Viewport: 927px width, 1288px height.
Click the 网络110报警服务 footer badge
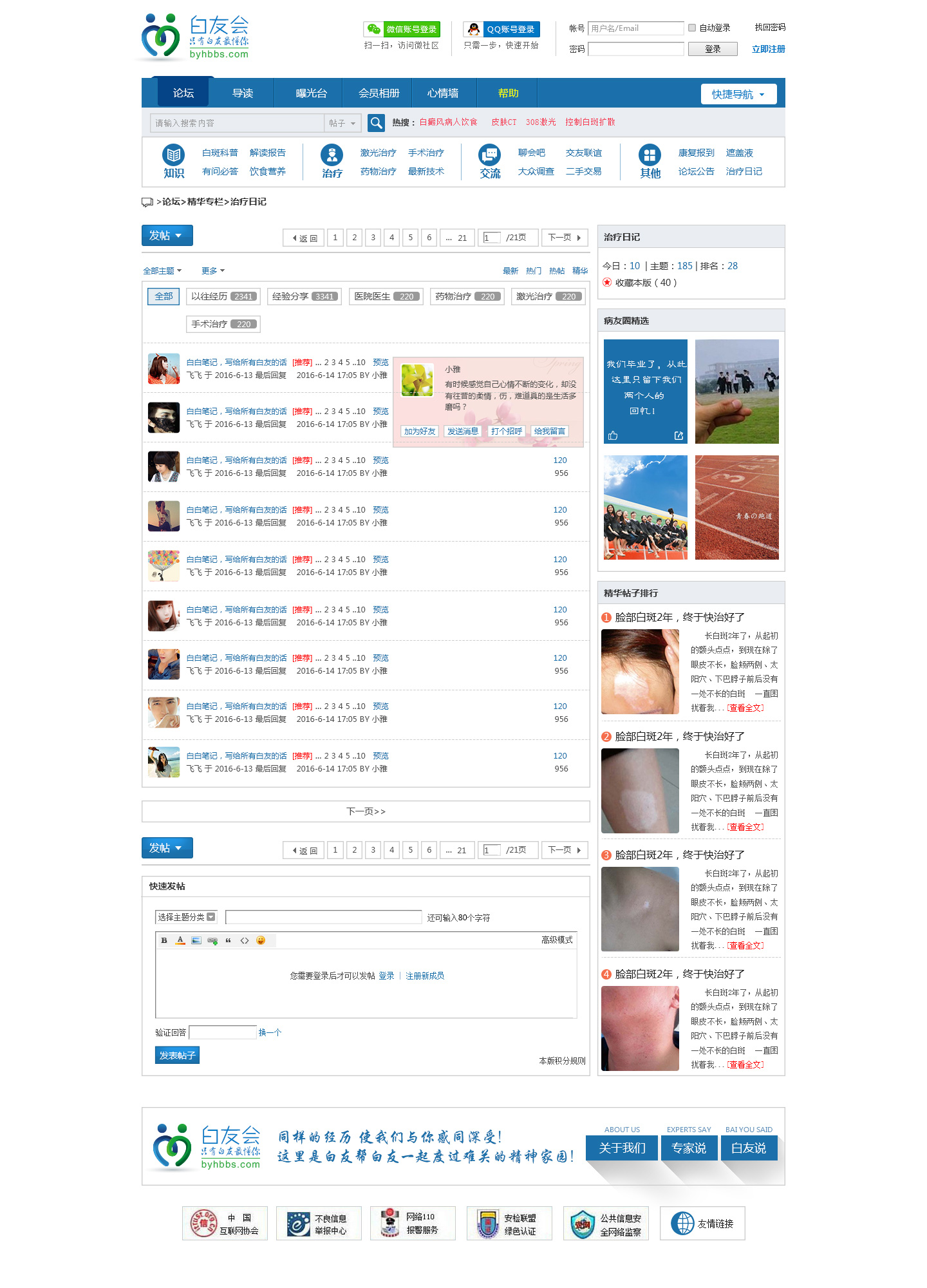[x=413, y=1223]
